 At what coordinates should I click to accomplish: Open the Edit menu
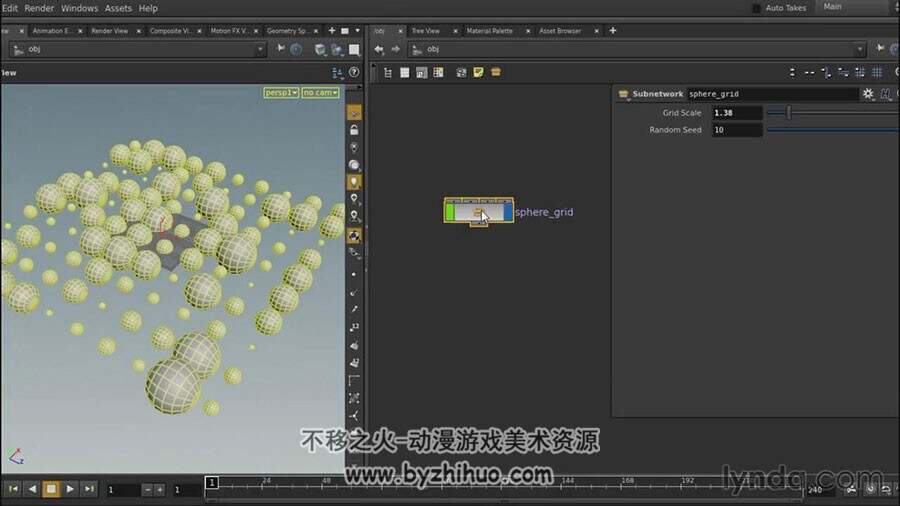coord(9,8)
